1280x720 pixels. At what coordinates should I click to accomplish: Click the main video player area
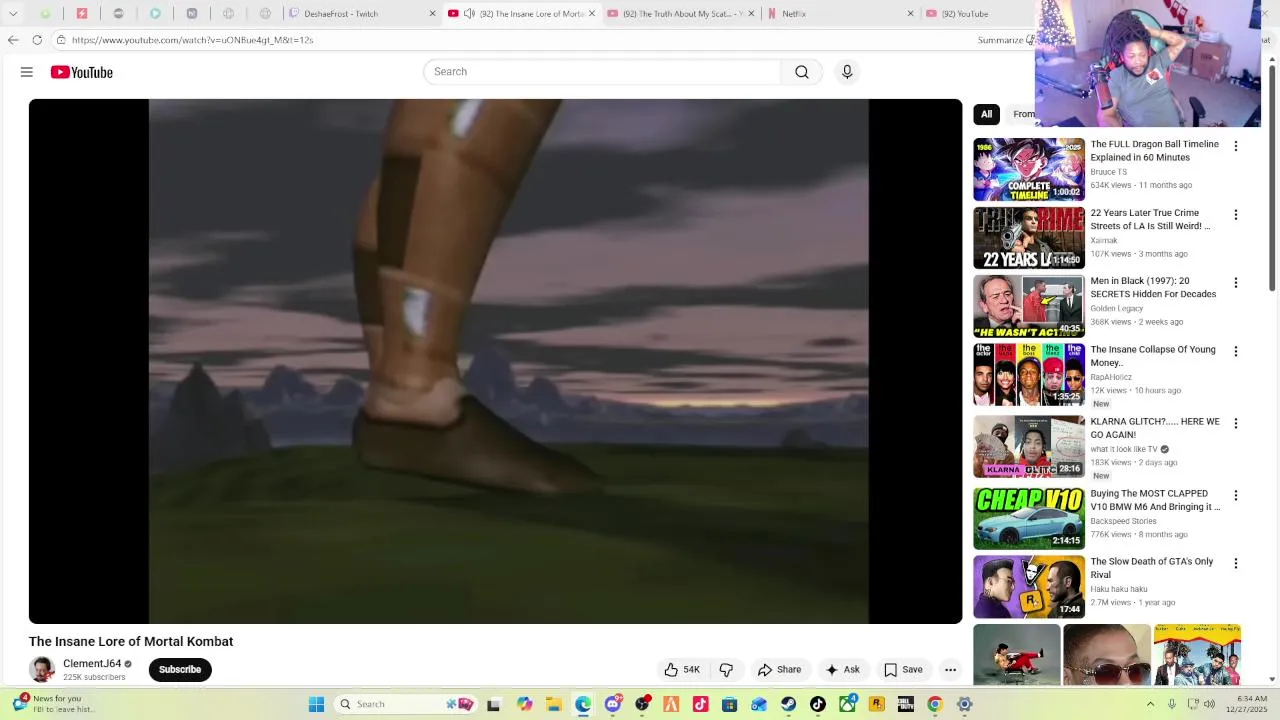pyautogui.click(x=495, y=361)
